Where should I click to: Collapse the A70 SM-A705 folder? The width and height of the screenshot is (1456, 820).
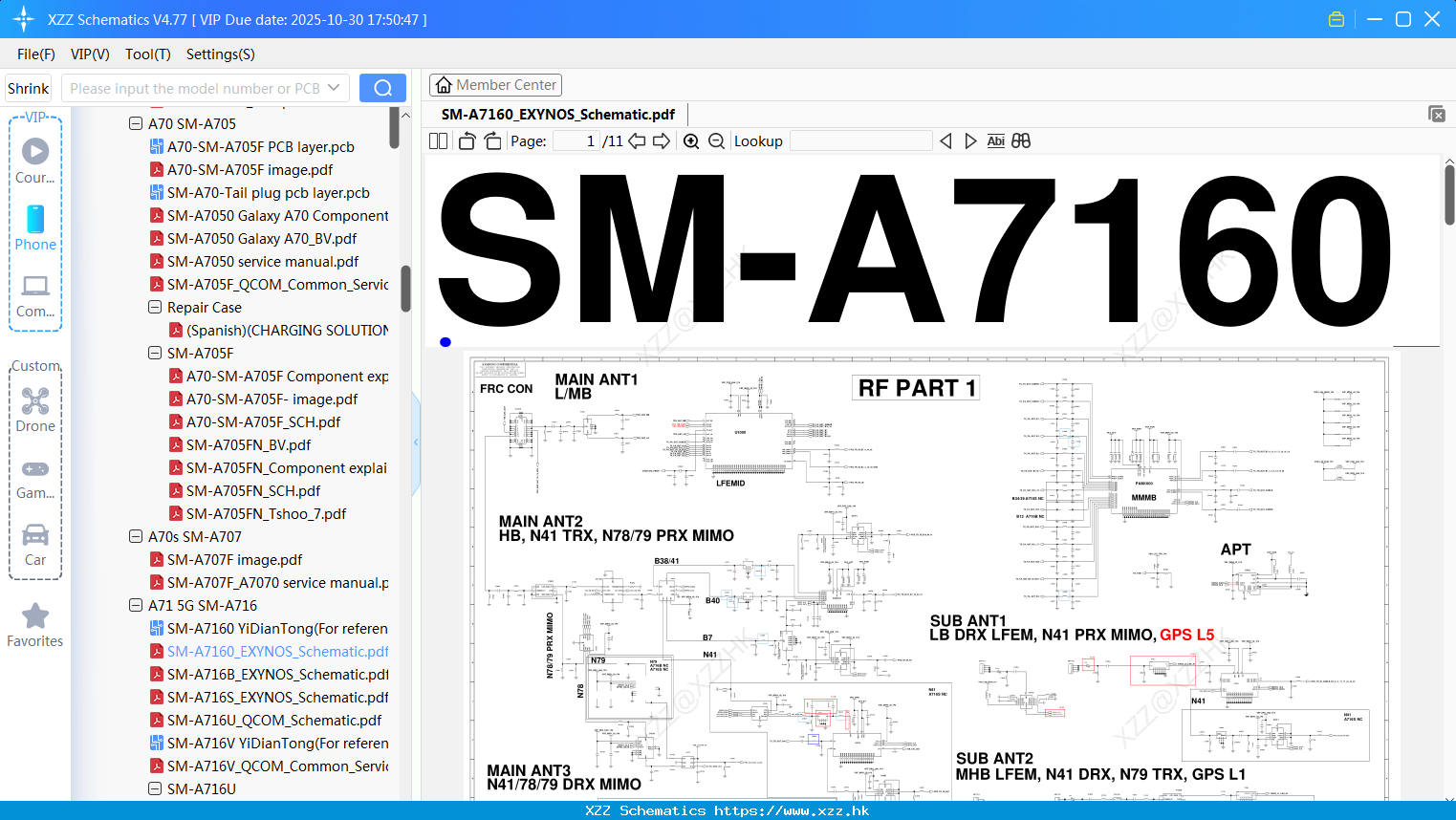(136, 124)
